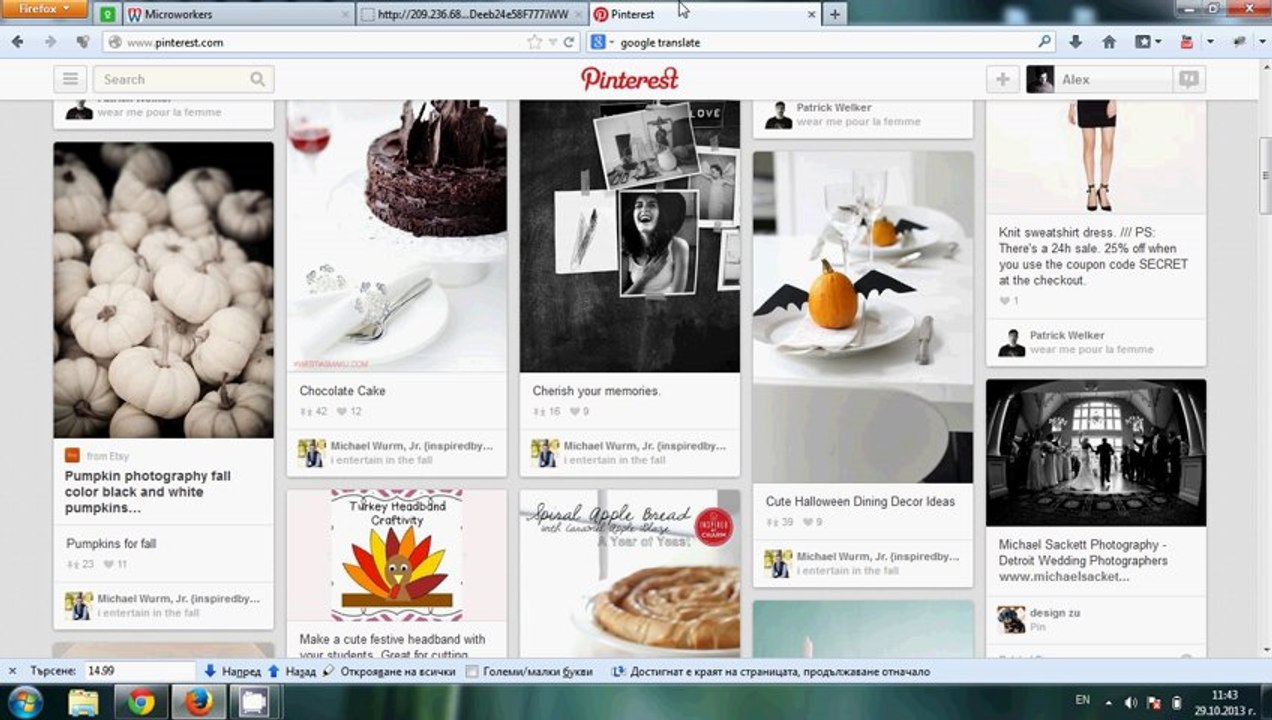Screen dimensions: 1272x720
Task: Open the Halloween pumpkin bat dining pin
Action: point(863,317)
